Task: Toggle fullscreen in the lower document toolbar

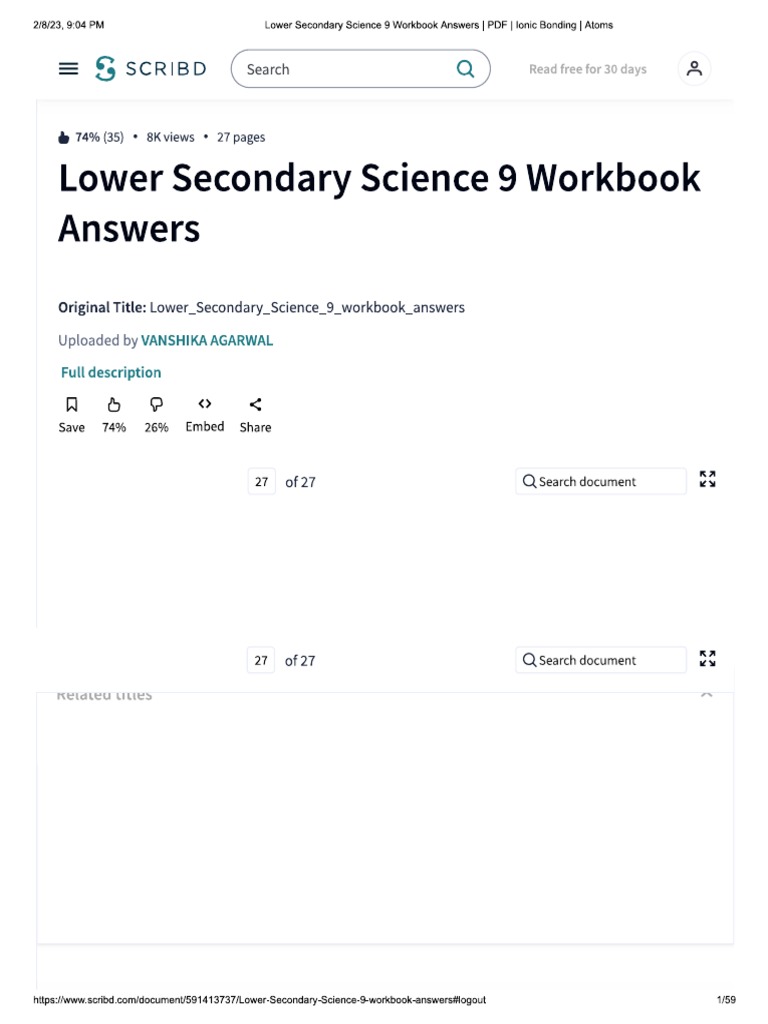Action: [708, 659]
